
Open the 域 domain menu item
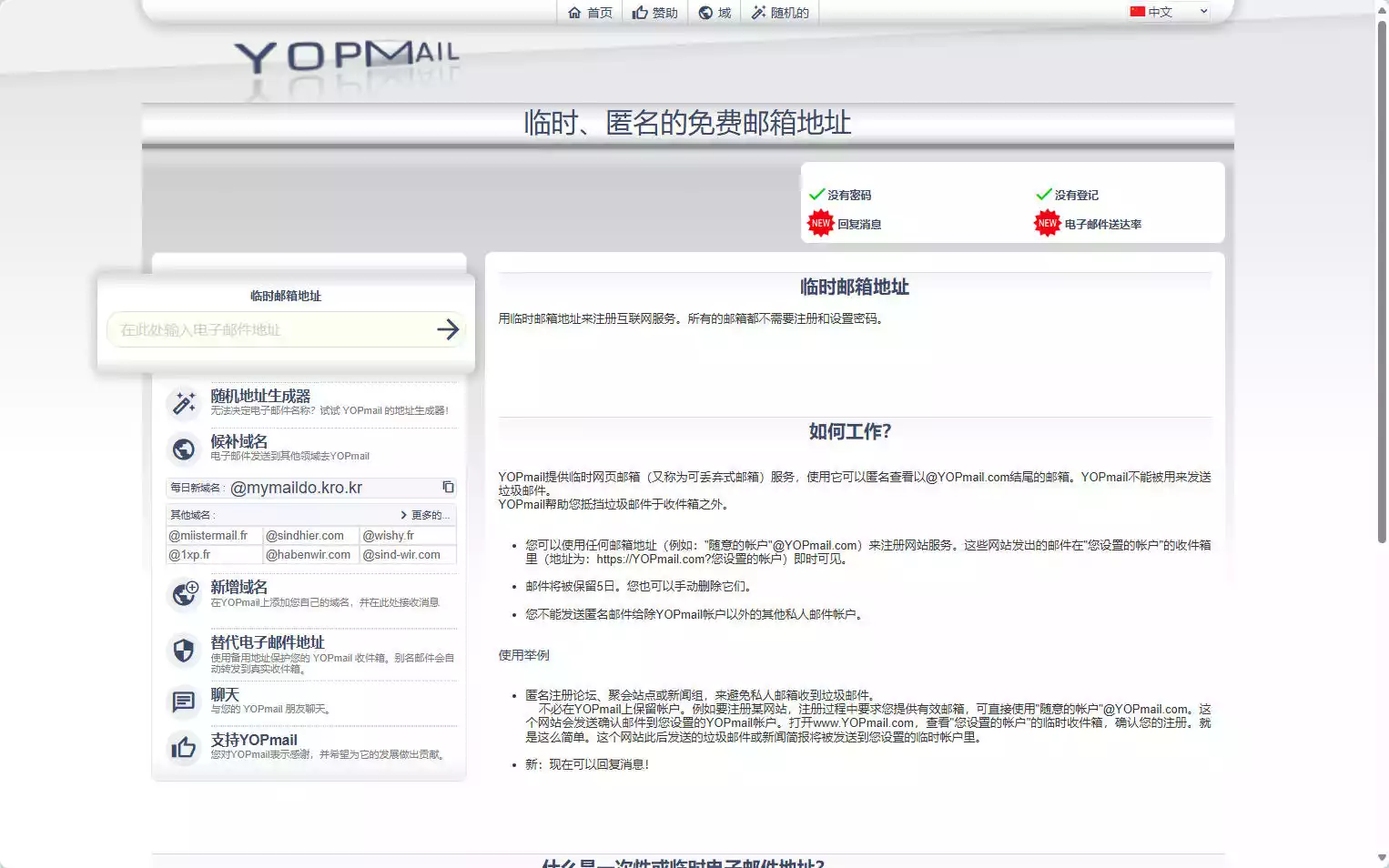[715, 13]
